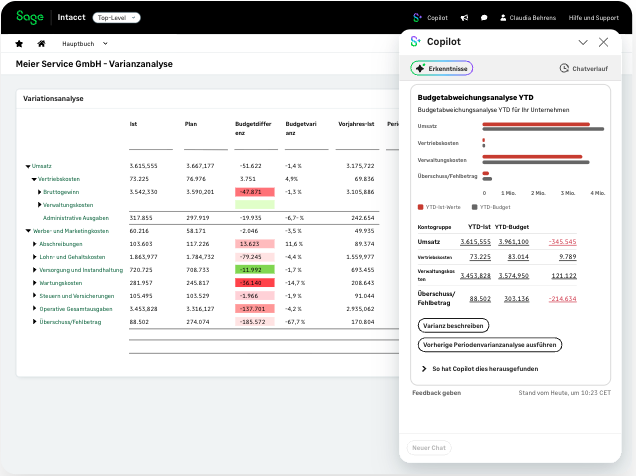Click the Feedback geben link
Viewport: 636px width, 476px height.
(436, 393)
